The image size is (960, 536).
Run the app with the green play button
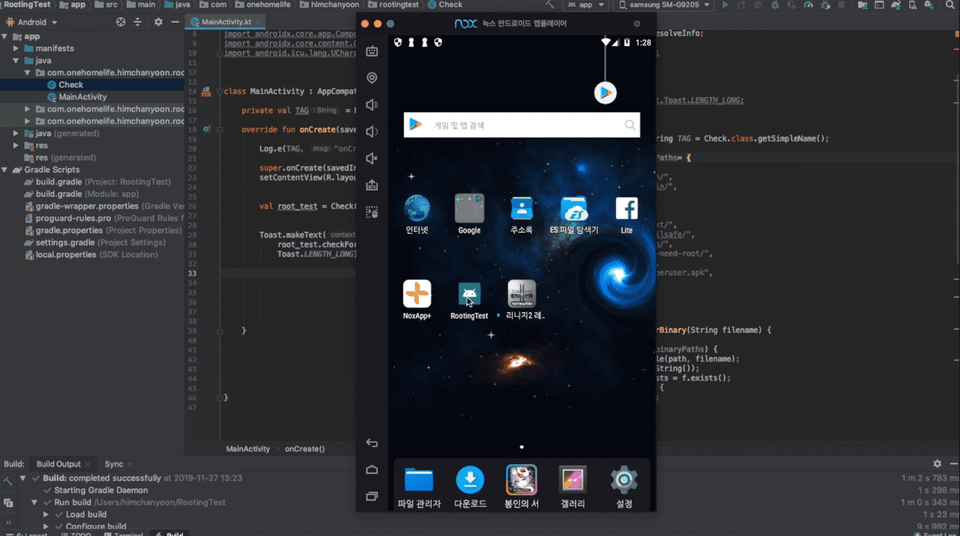pos(725,4)
